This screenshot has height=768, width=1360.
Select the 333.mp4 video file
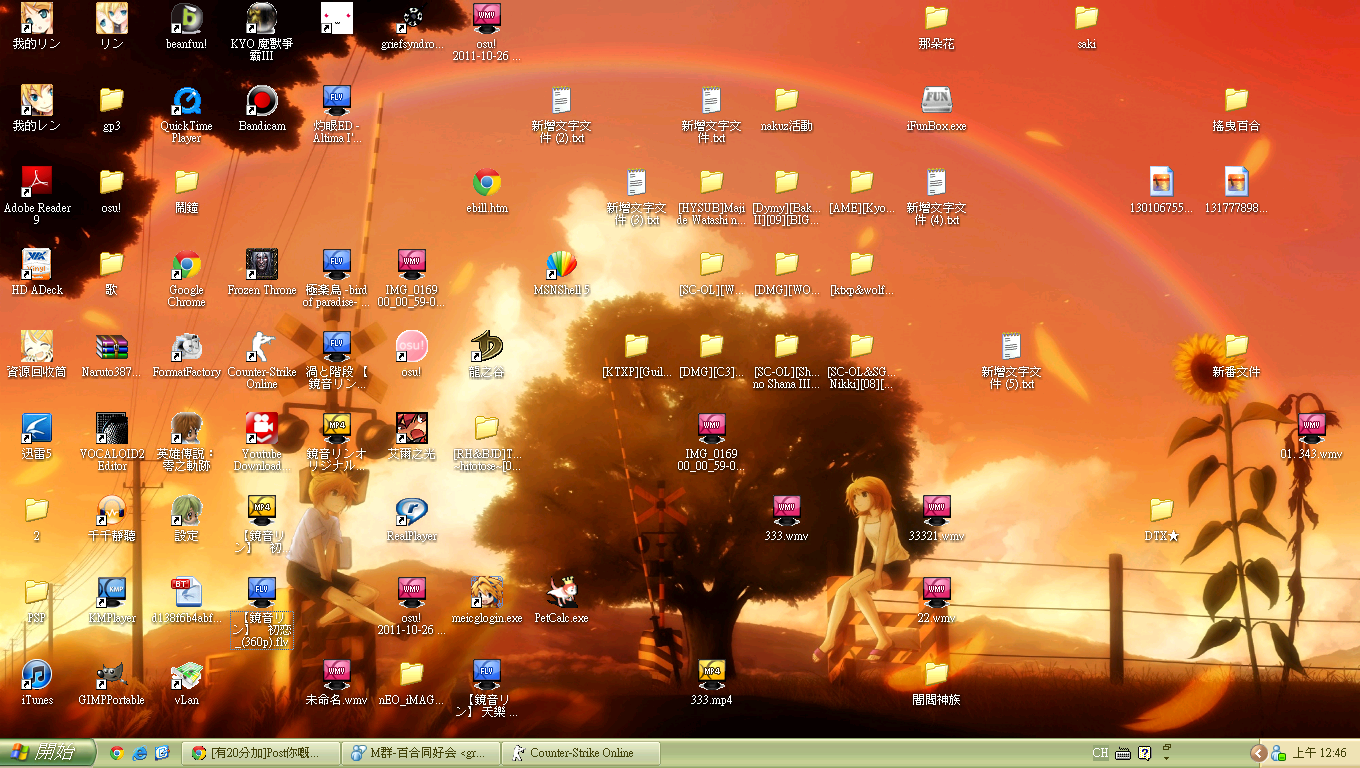711,674
